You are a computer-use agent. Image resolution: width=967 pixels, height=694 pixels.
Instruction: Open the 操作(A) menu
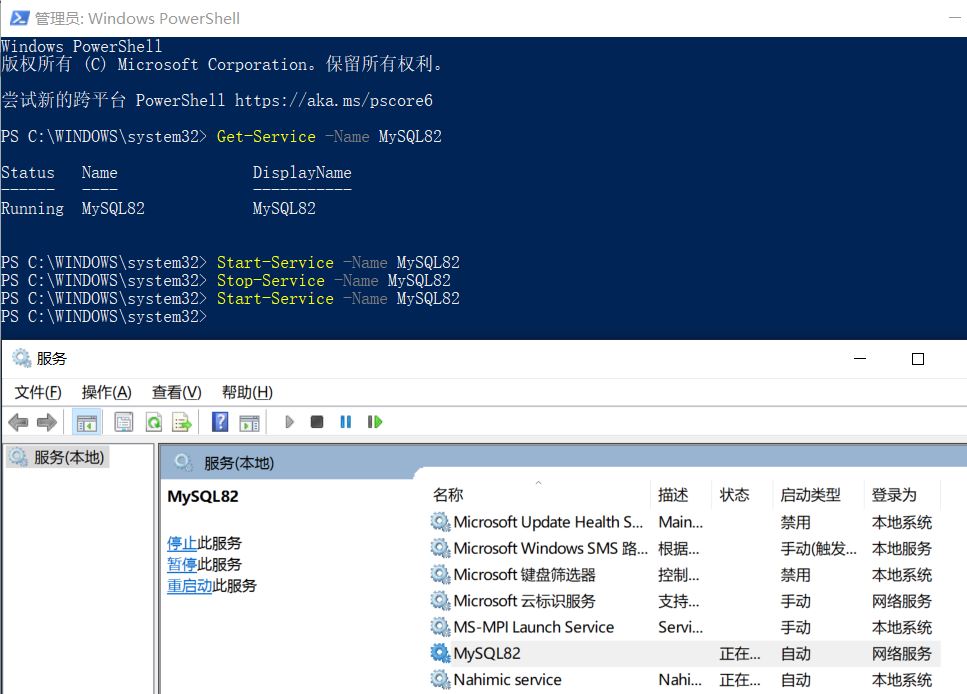pos(107,392)
